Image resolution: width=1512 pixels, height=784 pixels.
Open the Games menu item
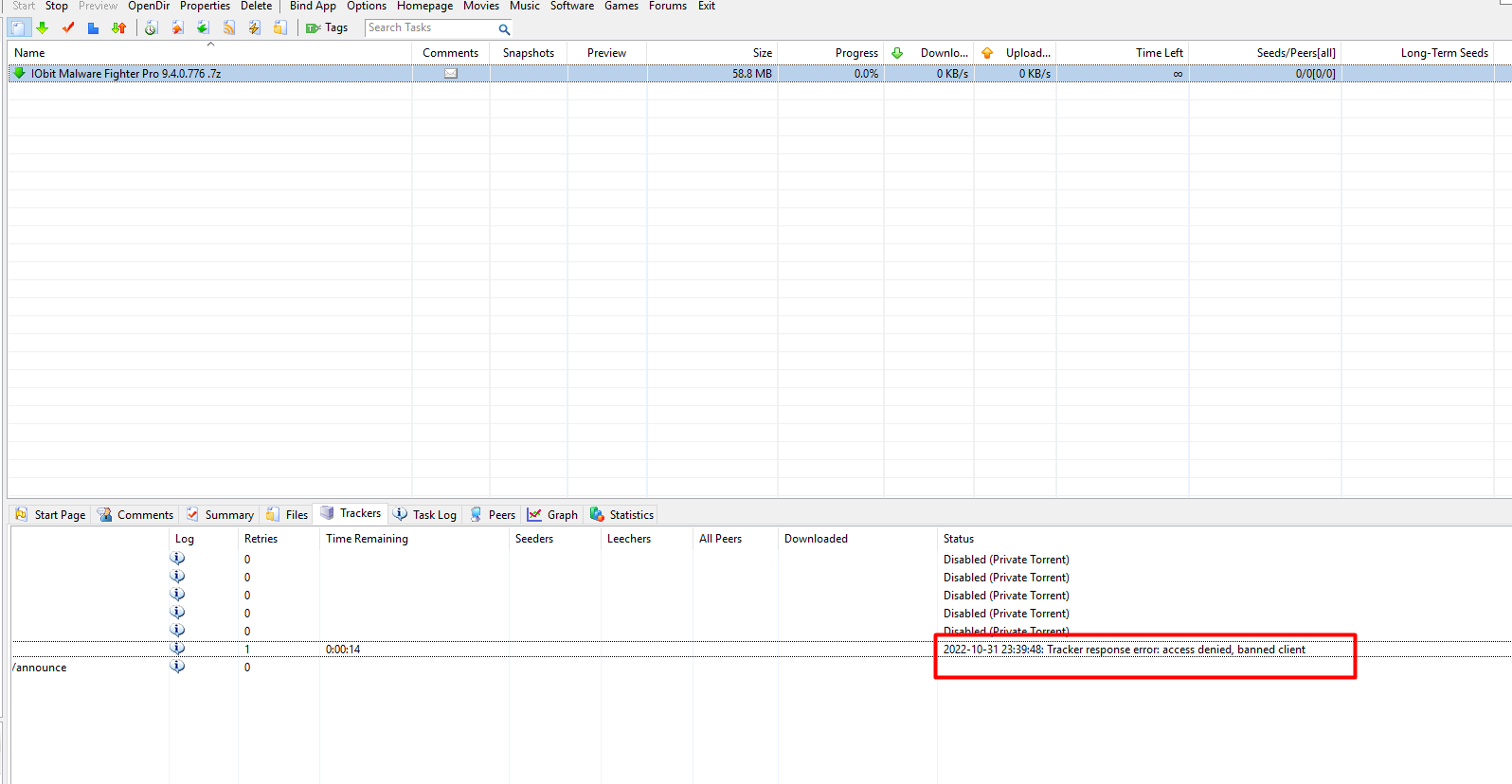tap(621, 6)
